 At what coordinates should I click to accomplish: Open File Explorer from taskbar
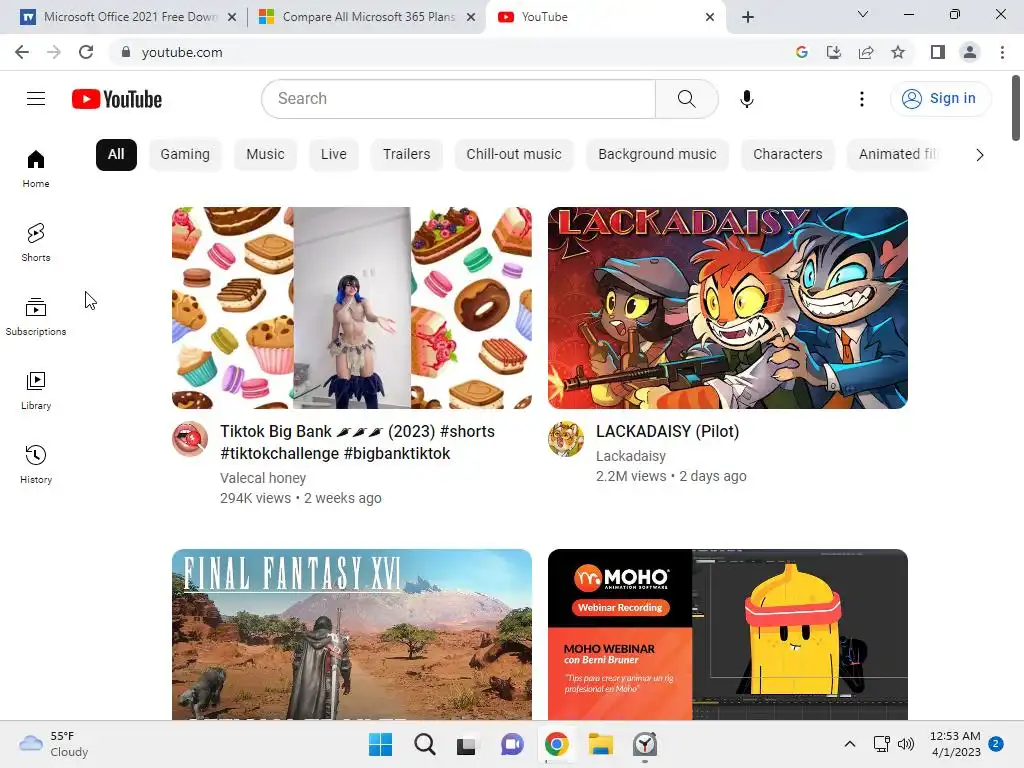click(x=600, y=744)
